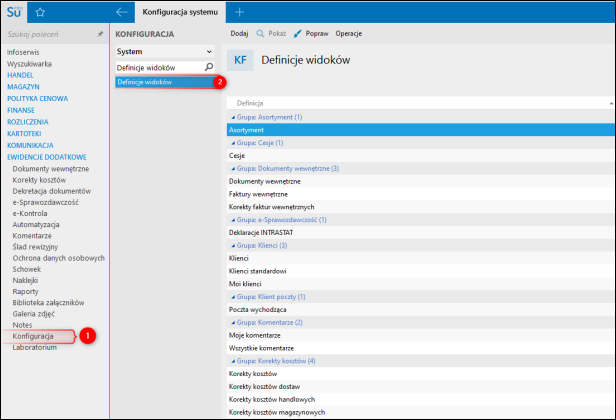This screenshot has width=616, height=420.
Task: Open Konfiguracja in the left sidebar
Action: 33,336
